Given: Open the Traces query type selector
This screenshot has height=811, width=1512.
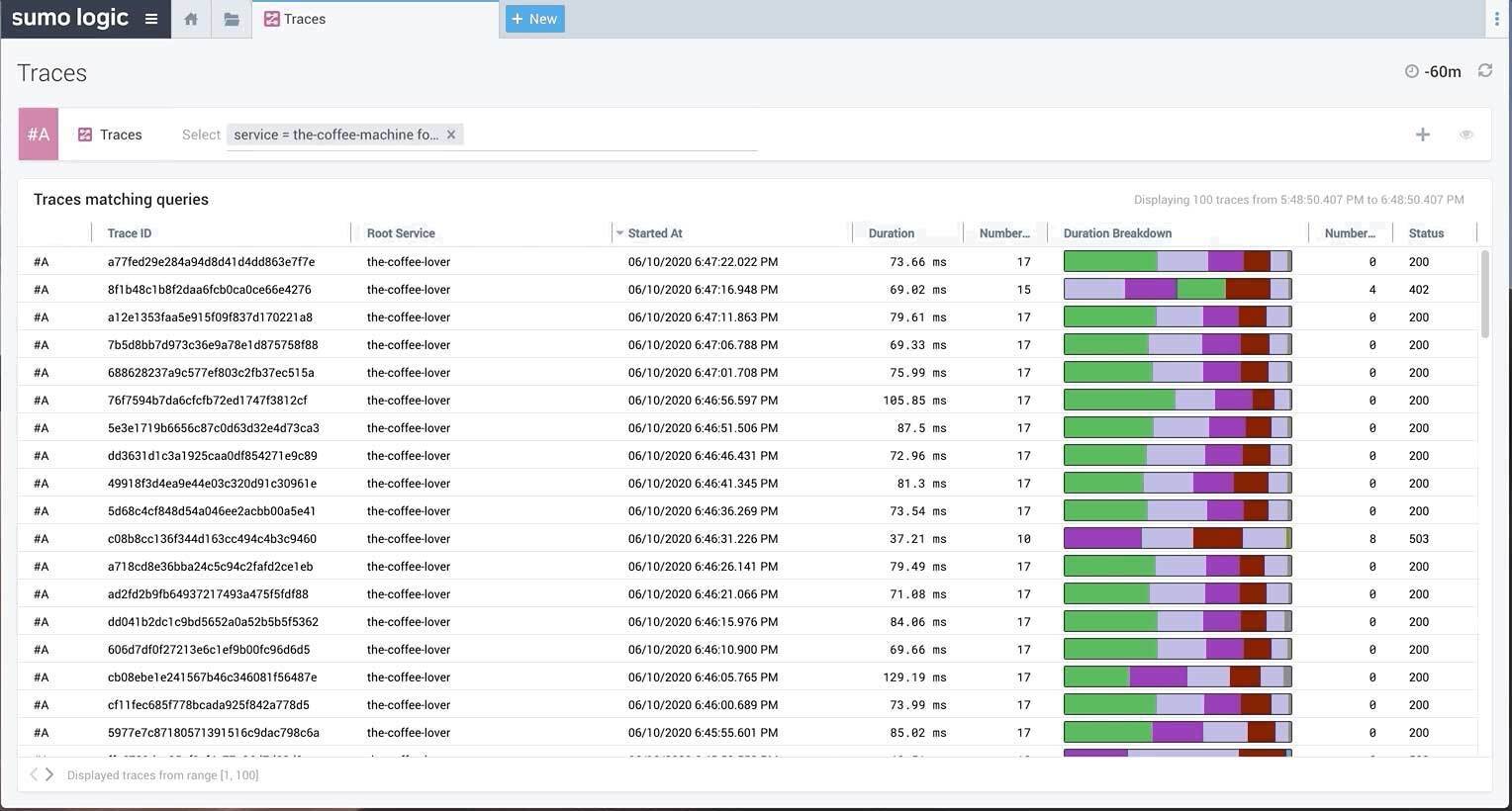Looking at the screenshot, I should pyautogui.click(x=110, y=135).
